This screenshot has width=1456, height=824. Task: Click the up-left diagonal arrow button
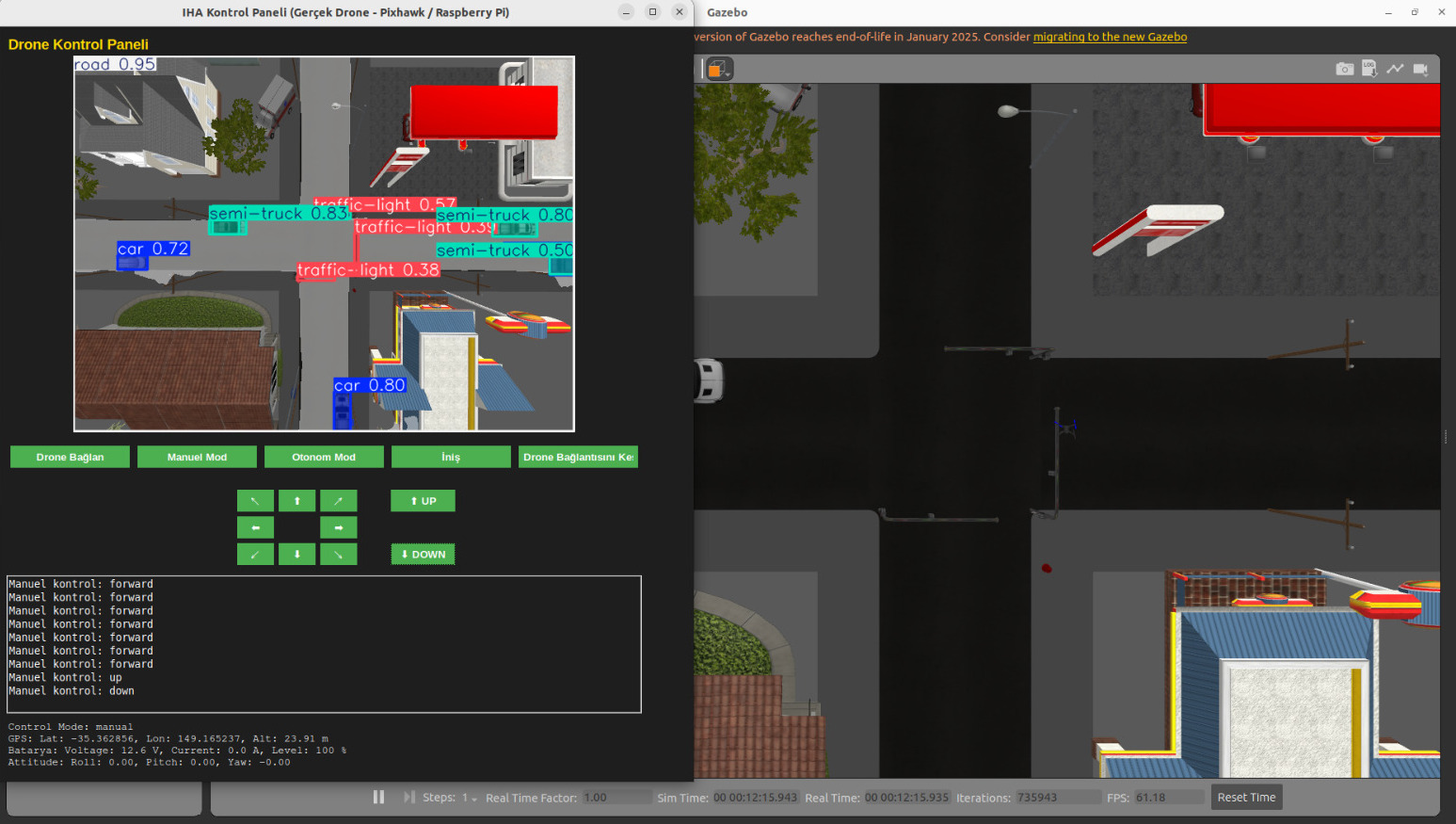[x=255, y=501]
